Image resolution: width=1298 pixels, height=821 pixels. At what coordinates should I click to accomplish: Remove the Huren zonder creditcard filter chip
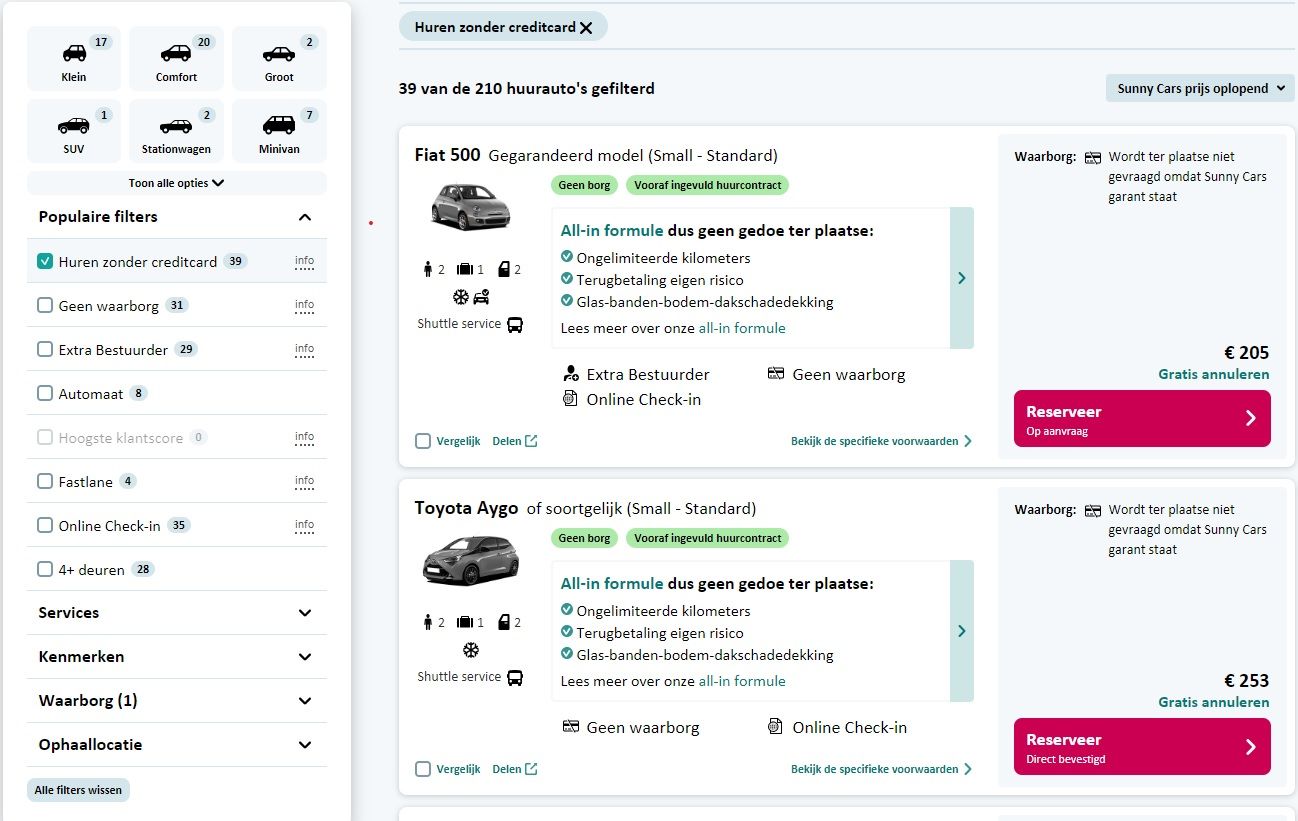(x=586, y=28)
